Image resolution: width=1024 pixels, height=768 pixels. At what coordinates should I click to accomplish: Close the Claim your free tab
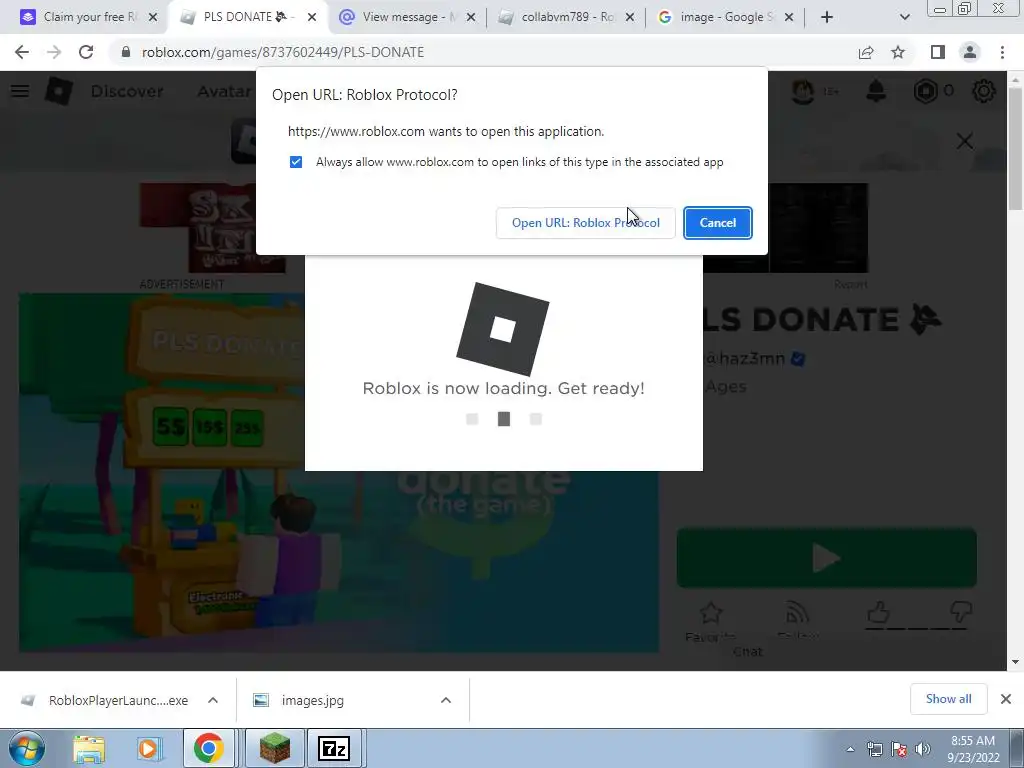(153, 18)
